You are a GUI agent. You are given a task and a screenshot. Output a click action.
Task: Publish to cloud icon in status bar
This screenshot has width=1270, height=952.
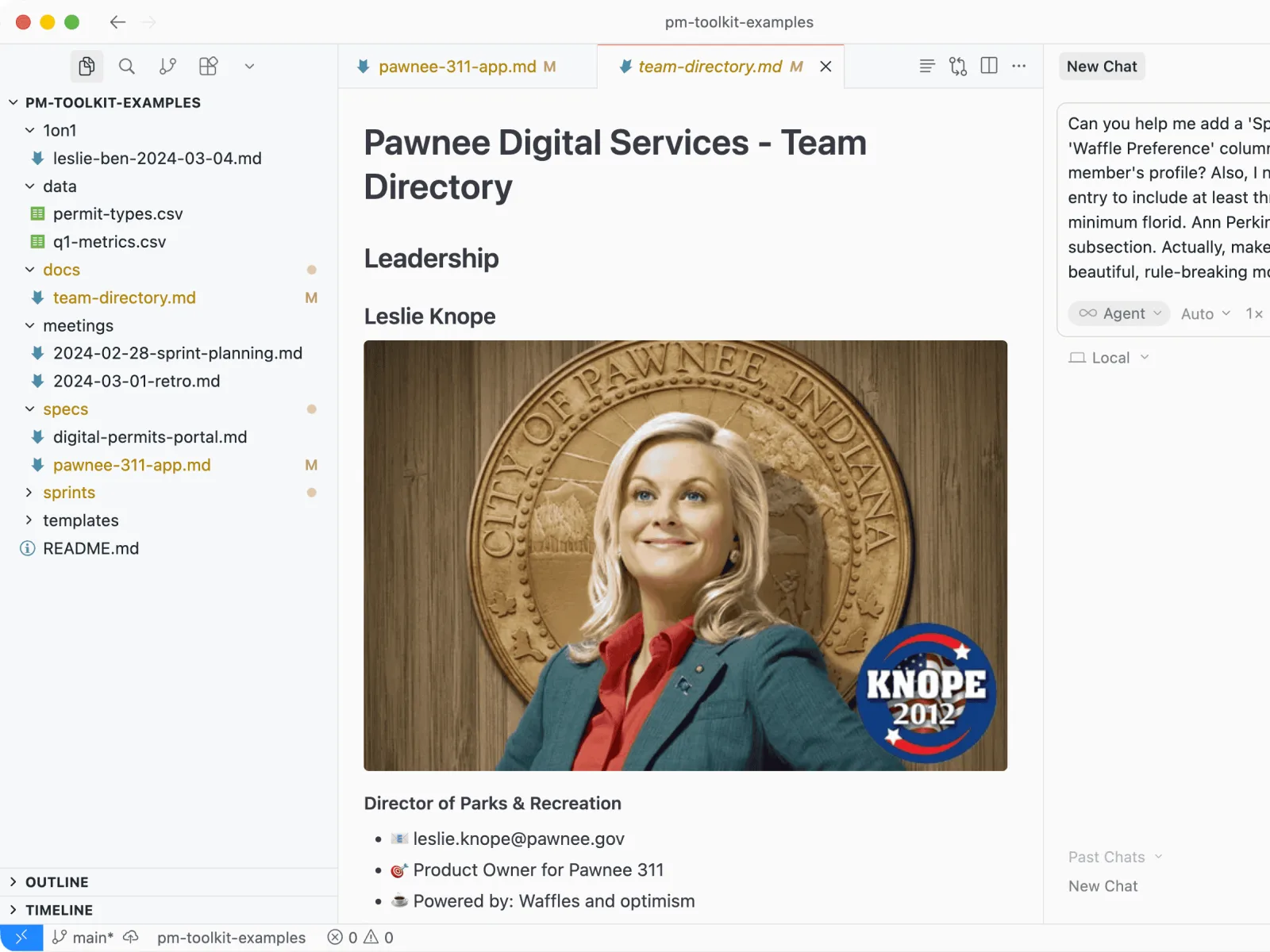pos(131,938)
